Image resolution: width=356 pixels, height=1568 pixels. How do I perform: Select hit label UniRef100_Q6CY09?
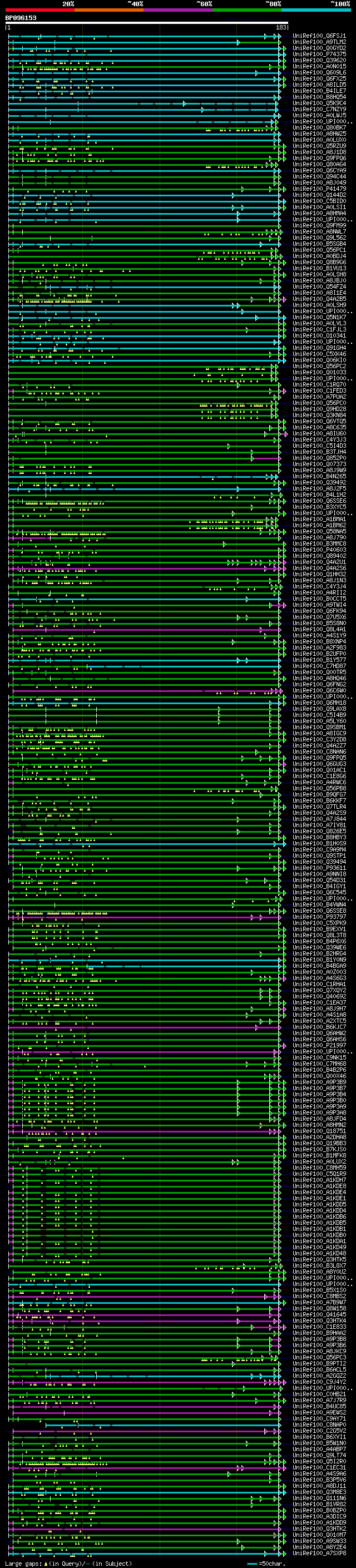click(x=319, y=170)
